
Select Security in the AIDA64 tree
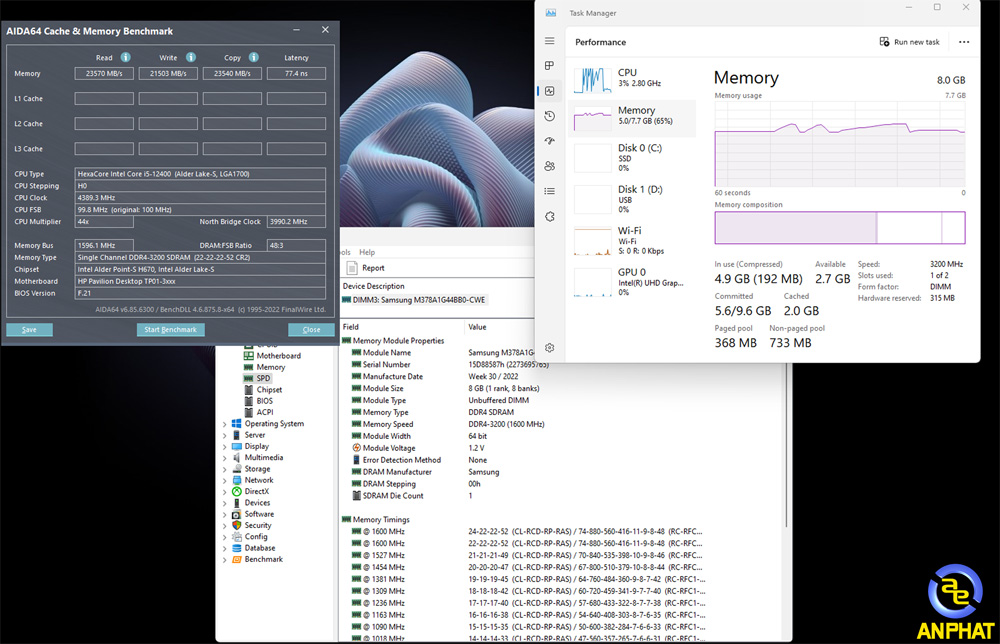pyautogui.click(x=258, y=525)
